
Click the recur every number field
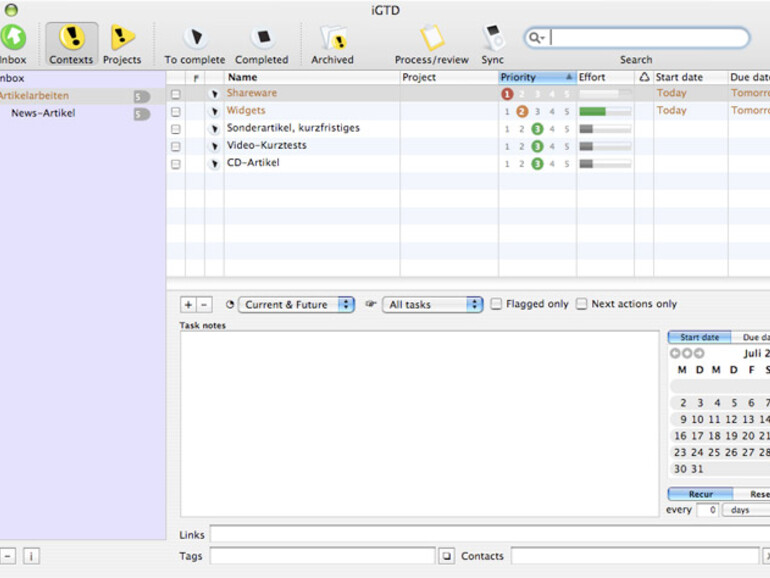point(708,510)
